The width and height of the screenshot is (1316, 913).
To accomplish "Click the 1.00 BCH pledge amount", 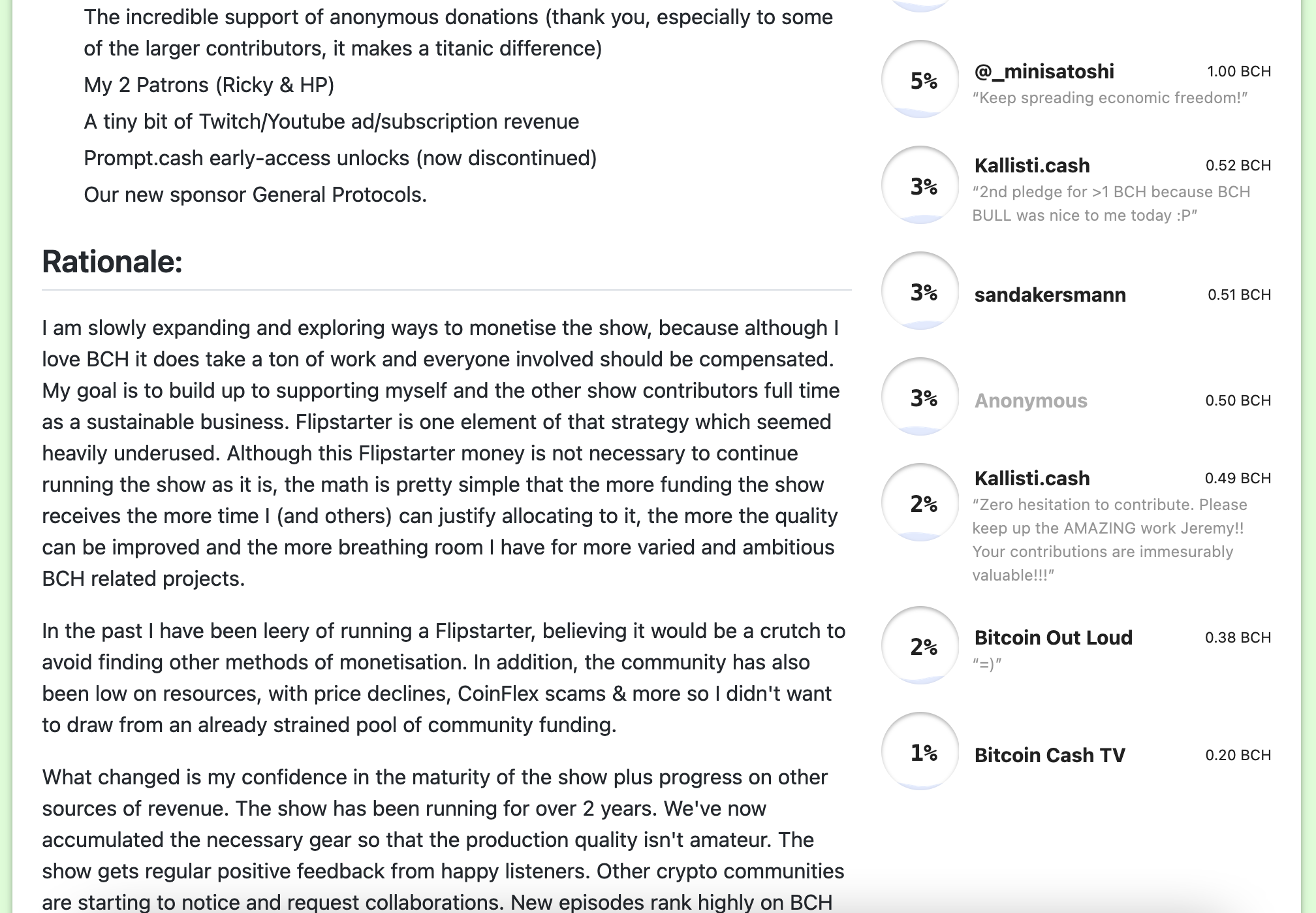I will click(x=1238, y=71).
